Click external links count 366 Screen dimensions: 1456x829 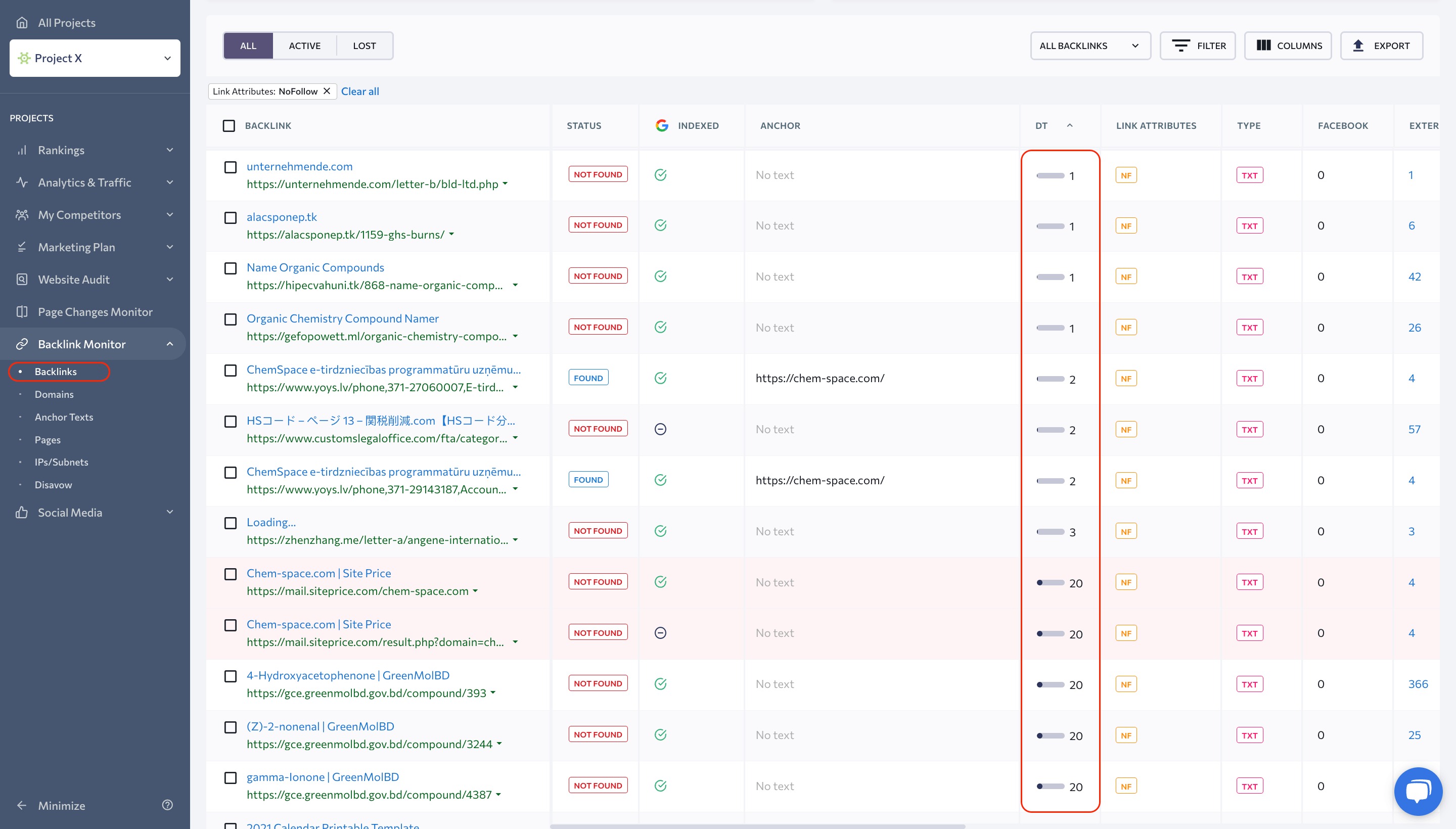click(x=1418, y=684)
